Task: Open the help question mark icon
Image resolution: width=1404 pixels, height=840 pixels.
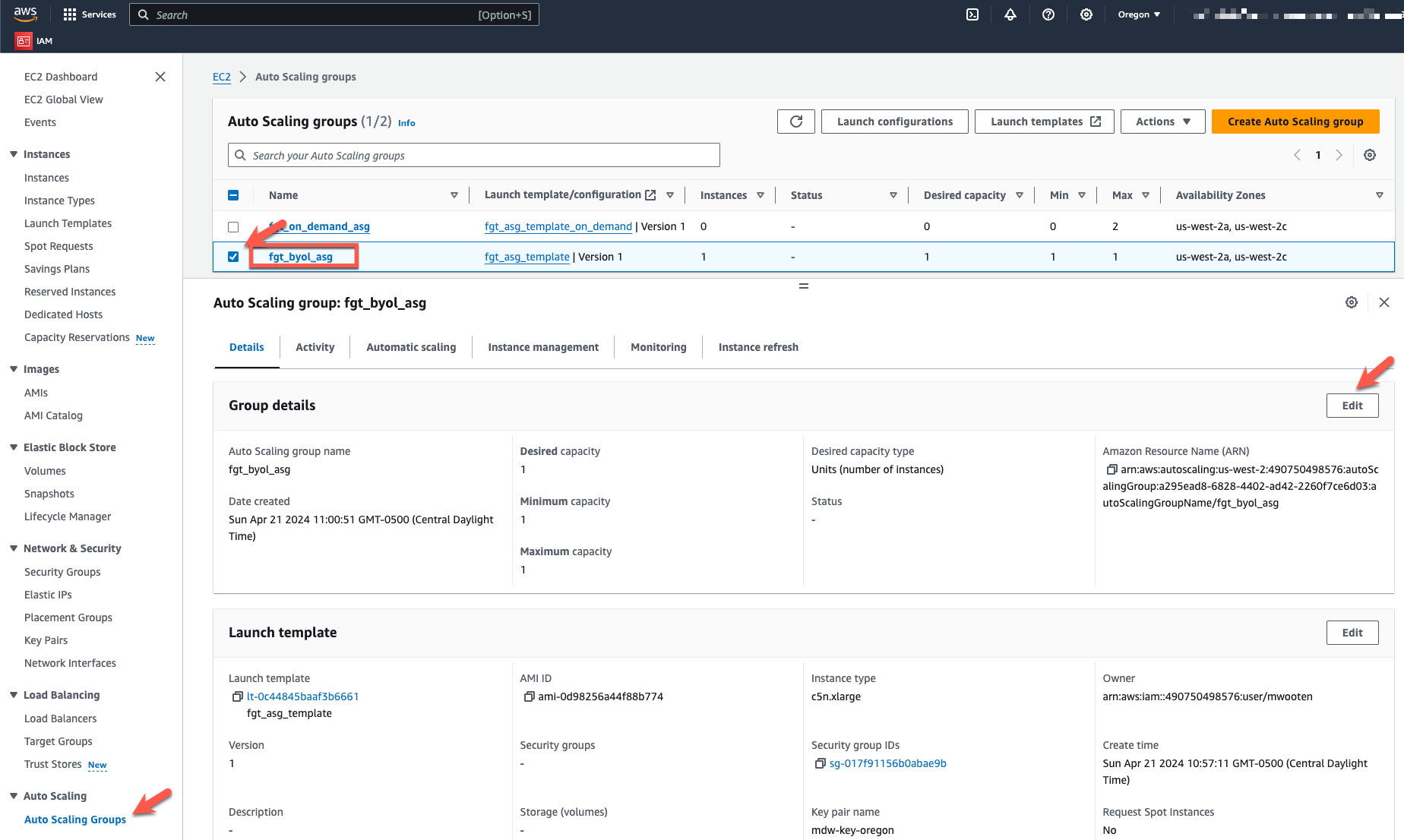Action: click(x=1048, y=14)
